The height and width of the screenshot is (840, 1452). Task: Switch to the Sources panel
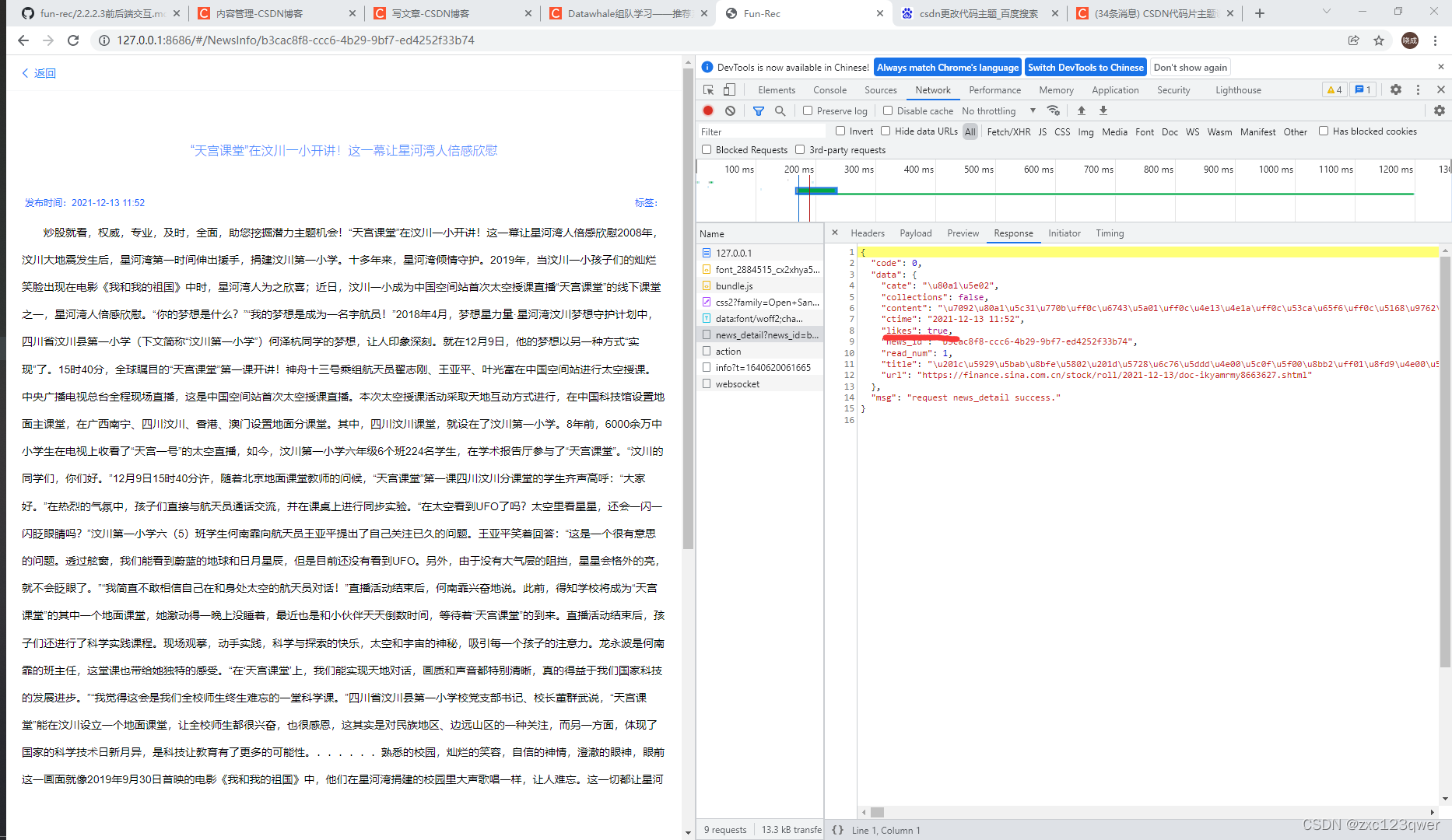point(881,90)
